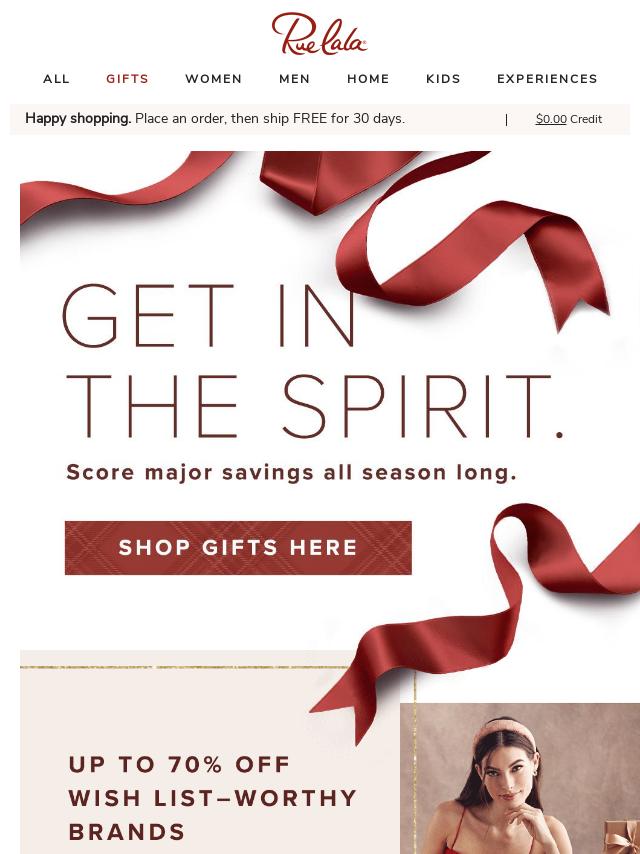Viewport: 640px width, 854px height.
Task: Open the MEN category link
Action: [295, 79]
